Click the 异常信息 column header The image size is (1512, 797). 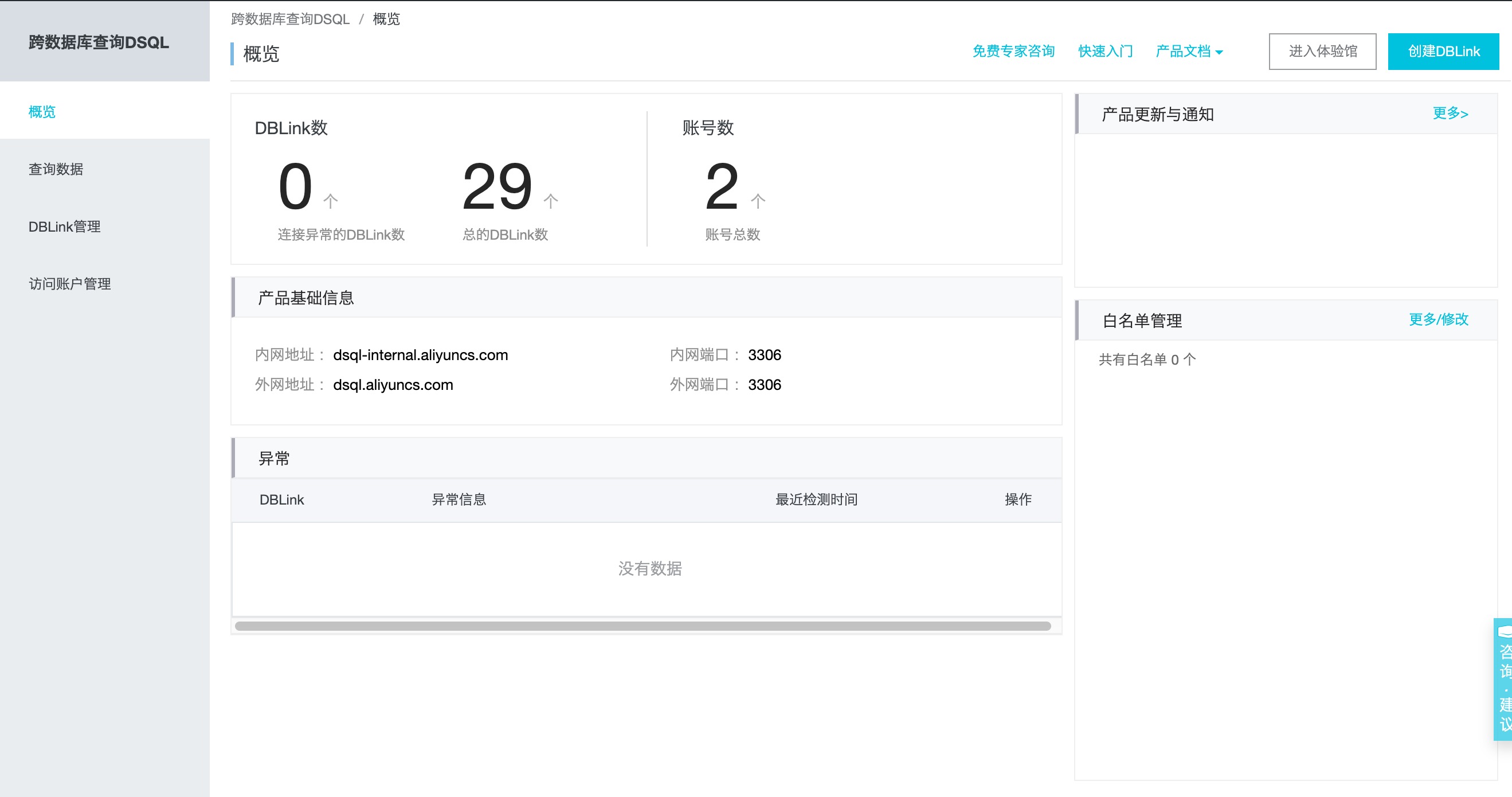(x=459, y=499)
